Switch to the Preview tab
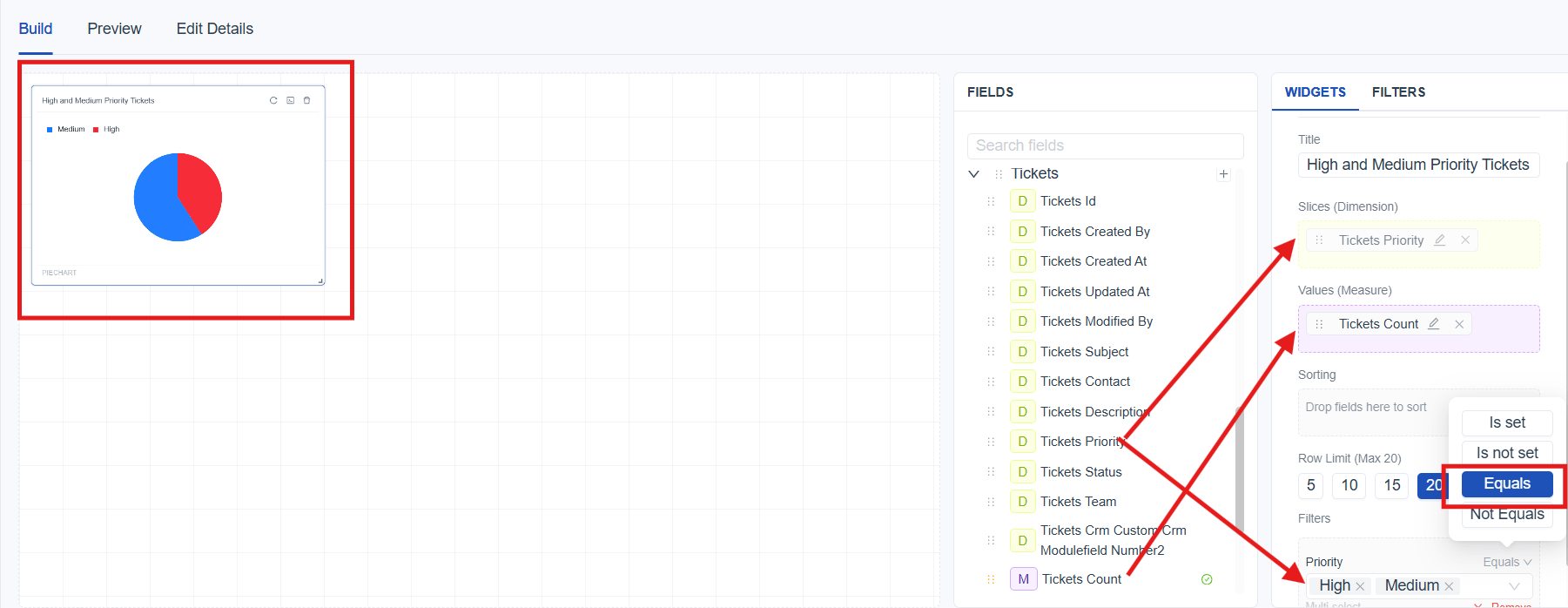Screen dimensions: 1568x608 (x=114, y=29)
